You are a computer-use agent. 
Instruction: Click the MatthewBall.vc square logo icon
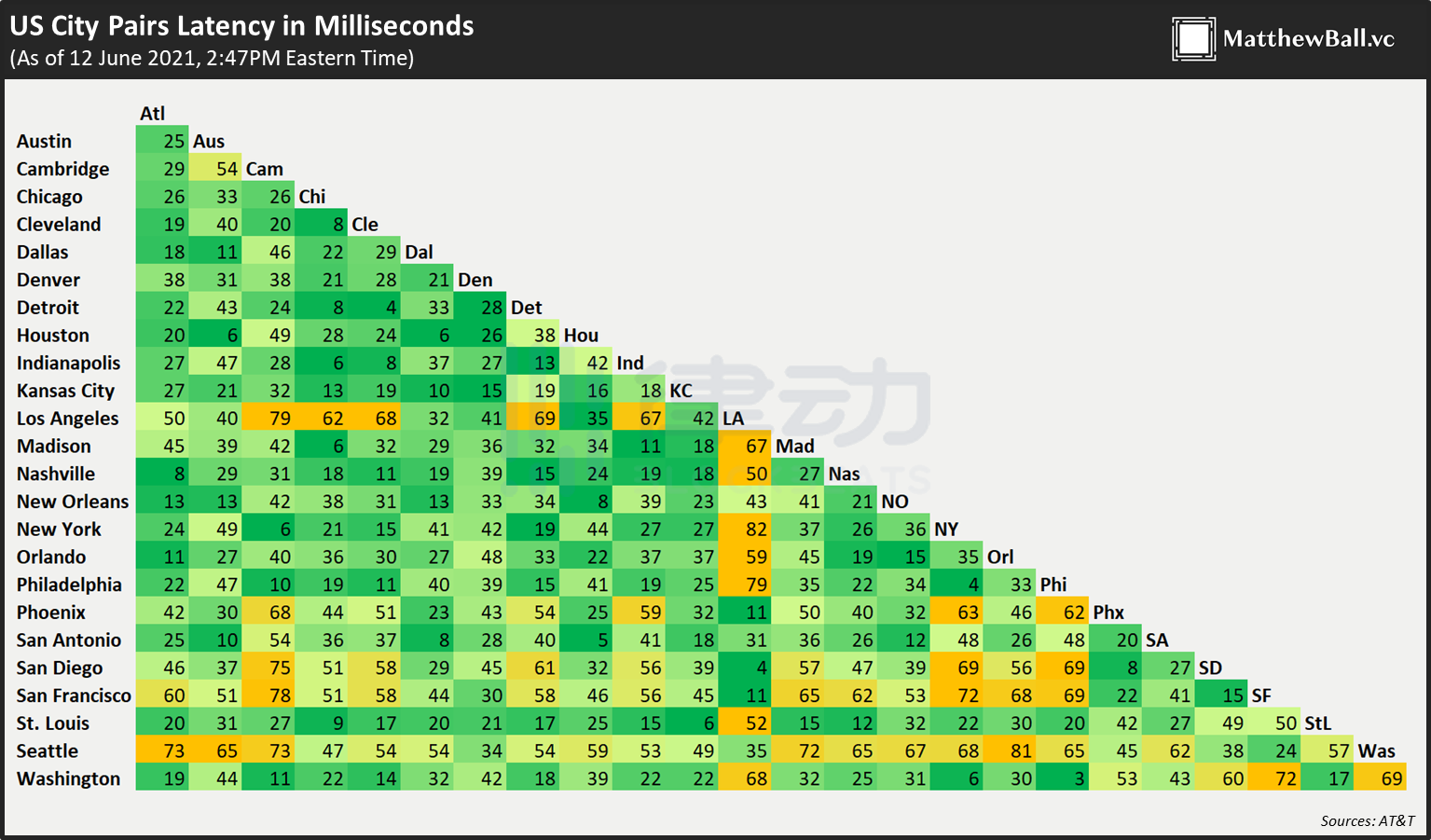(x=1193, y=39)
